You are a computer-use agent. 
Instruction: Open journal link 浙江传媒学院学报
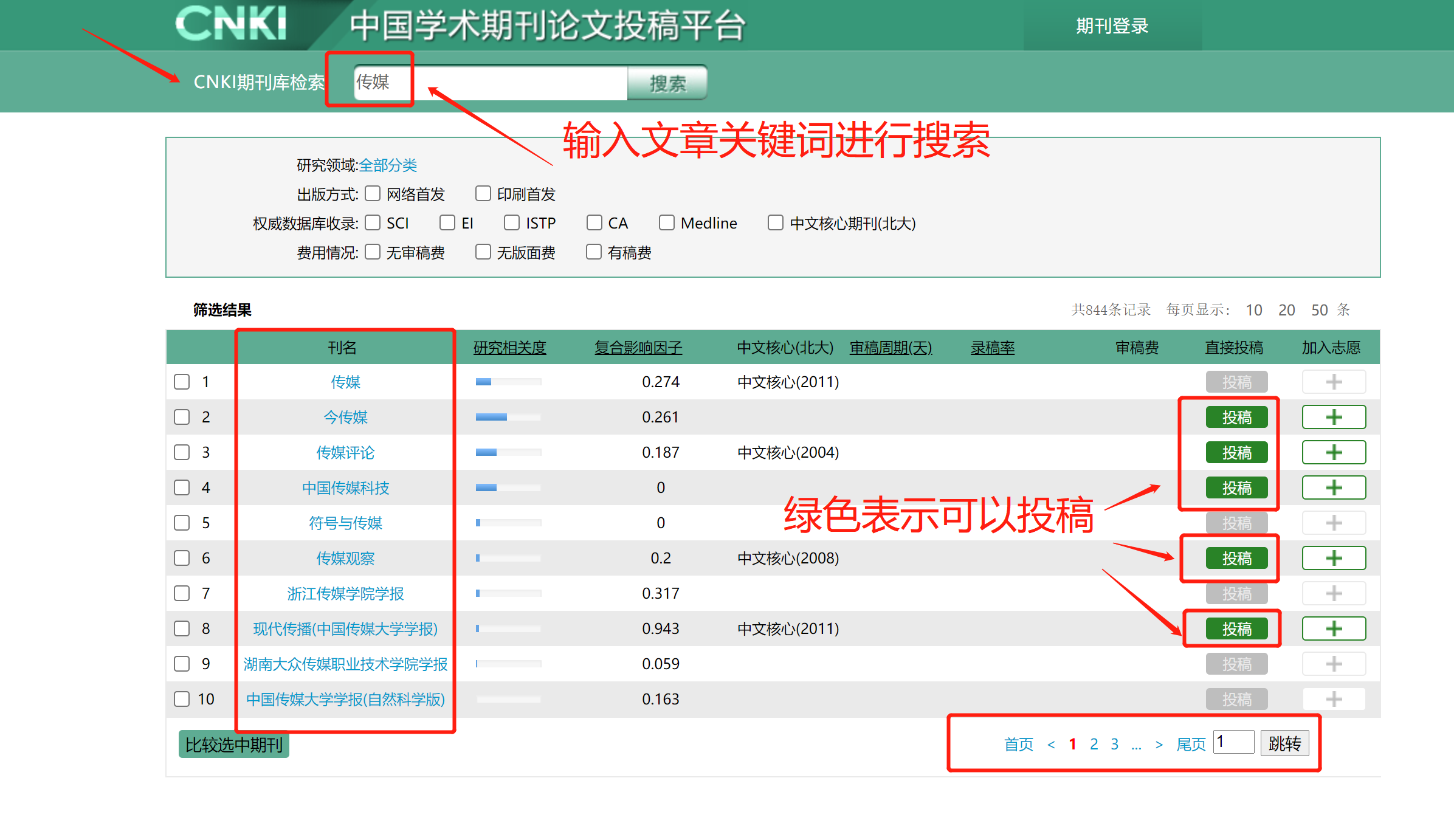345,593
